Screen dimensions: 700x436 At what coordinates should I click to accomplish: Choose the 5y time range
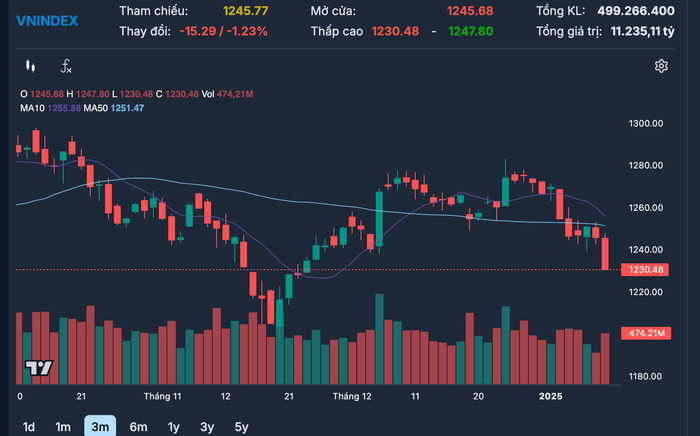click(242, 427)
